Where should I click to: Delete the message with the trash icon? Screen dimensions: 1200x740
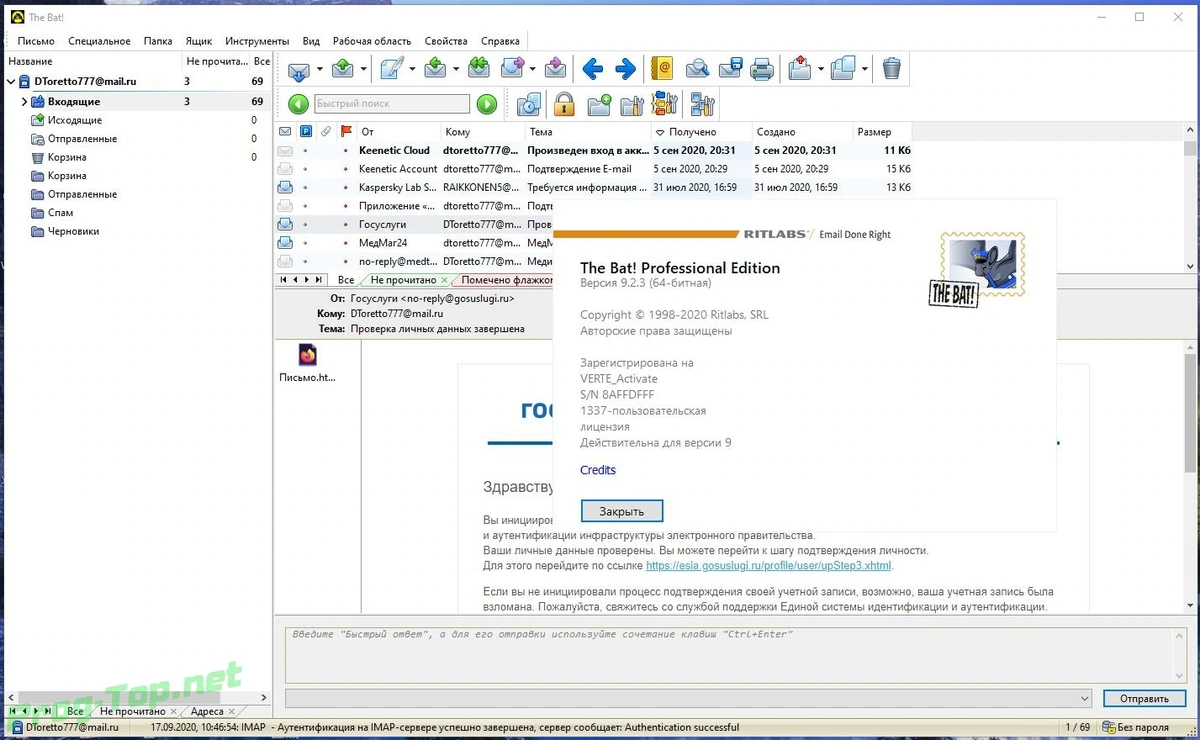coord(892,69)
